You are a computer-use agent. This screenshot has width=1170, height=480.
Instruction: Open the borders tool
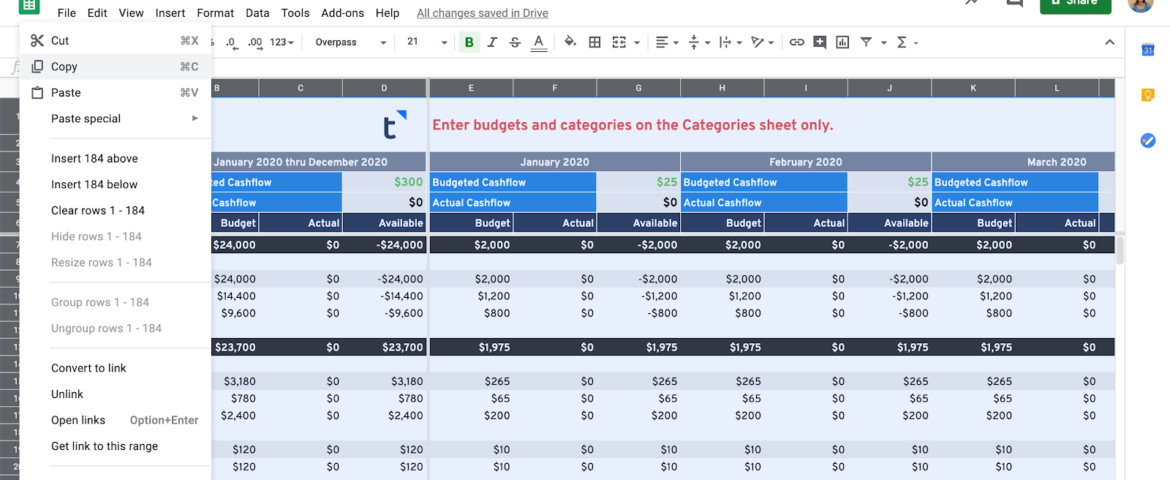pos(595,43)
